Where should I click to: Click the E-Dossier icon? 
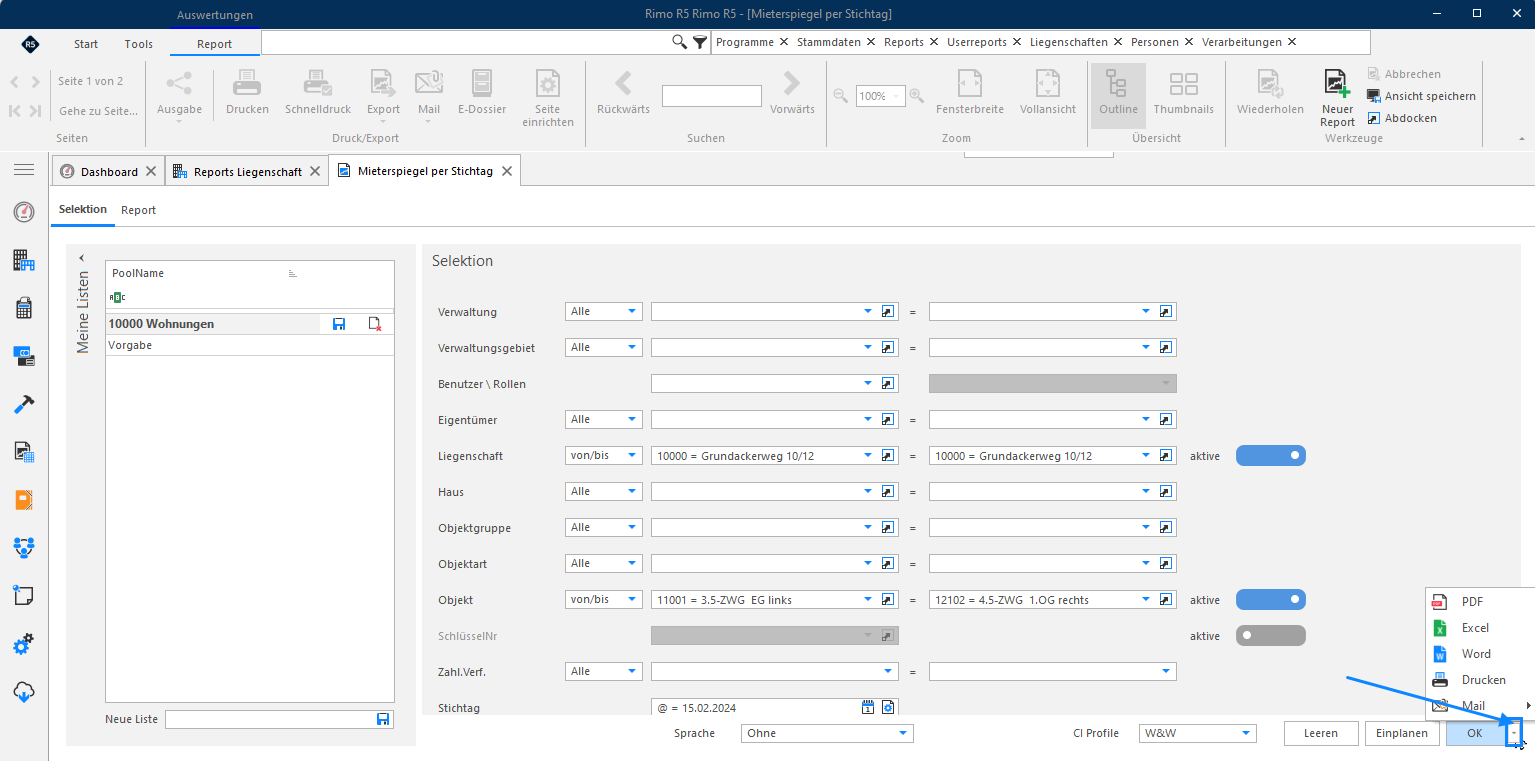[482, 84]
